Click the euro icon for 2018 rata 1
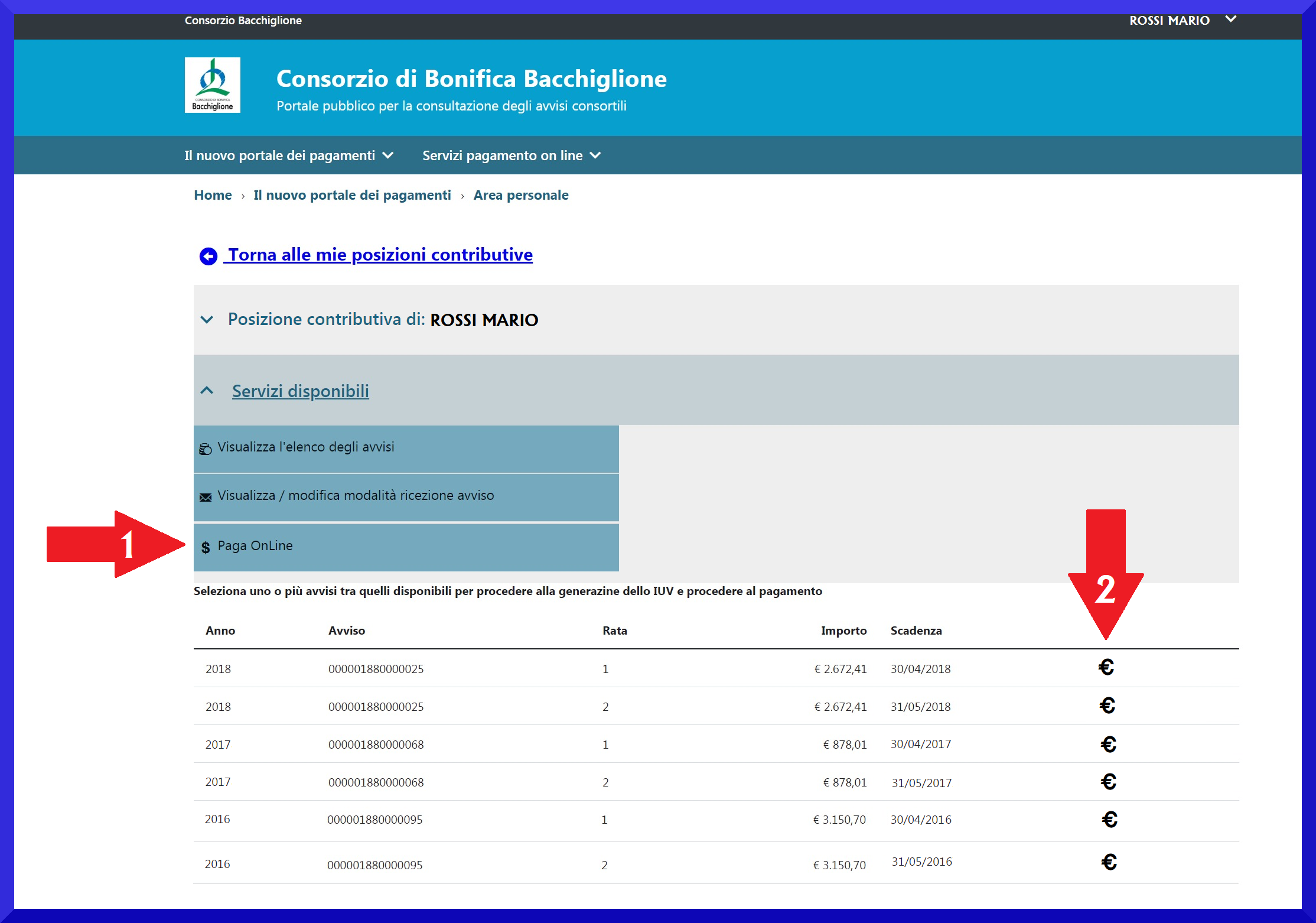This screenshot has height=923, width=1316. [x=1106, y=668]
